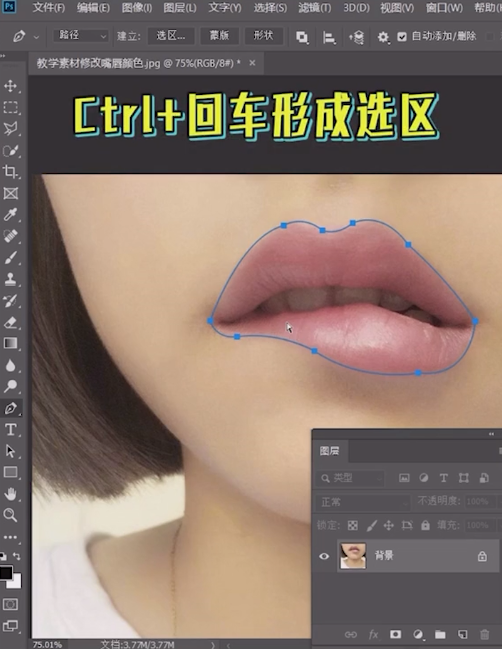Click the Path Alignment icon
This screenshot has width=502, height=649.
[x=329, y=38]
